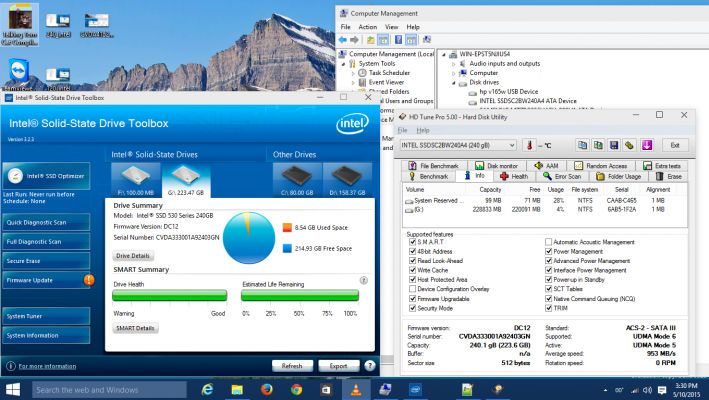
Task: Collapse WIN-EPST5NJIUS4 device tree root
Action: [444, 54]
